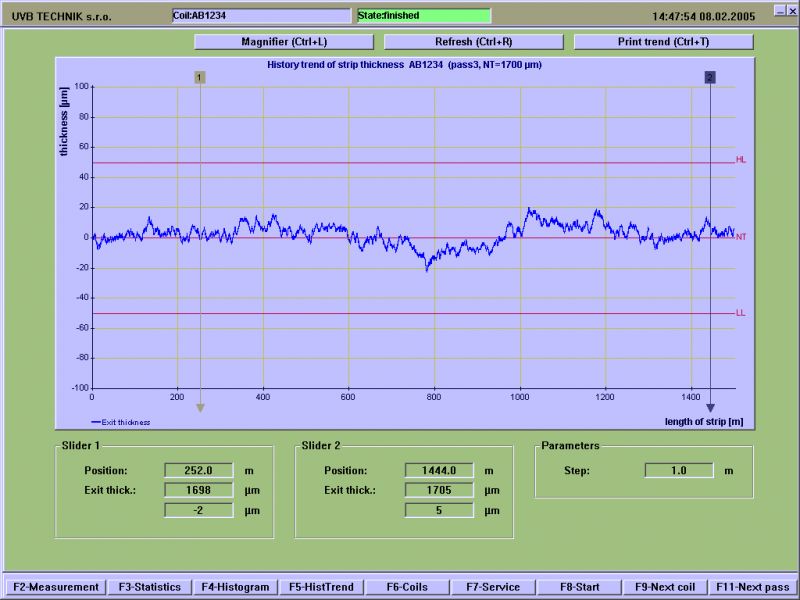Click the Magnifier (Ctrl+L) button
800x600 pixels.
click(x=283, y=42)
